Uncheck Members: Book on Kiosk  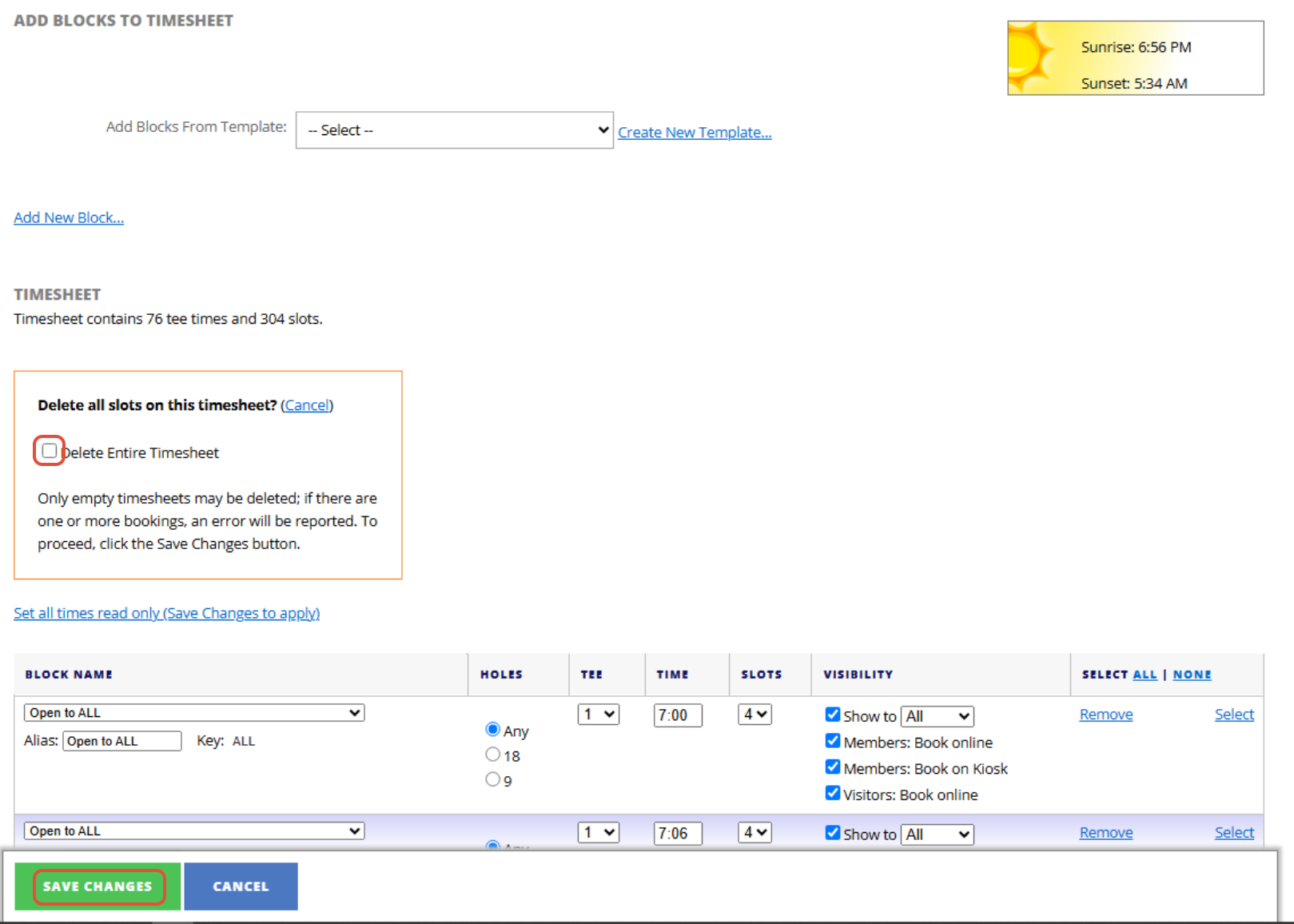pos(833,767)
